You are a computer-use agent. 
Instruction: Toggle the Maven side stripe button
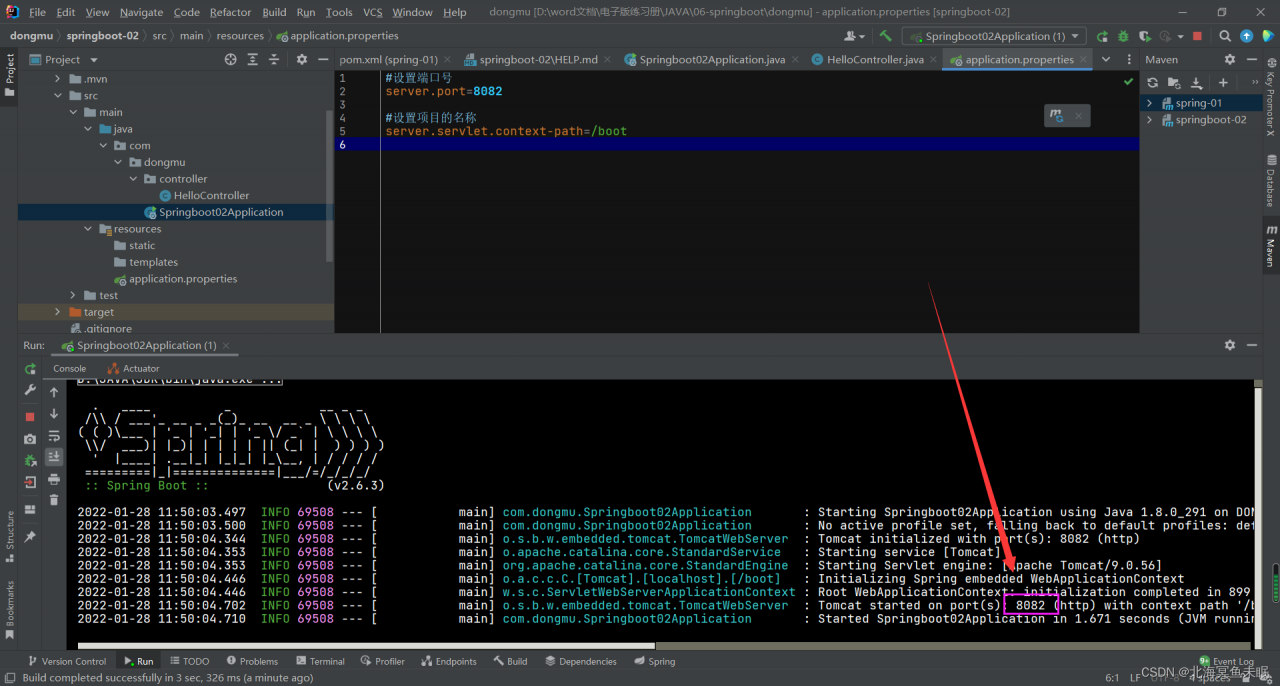pyautogui.click(x=1271, y=246)
